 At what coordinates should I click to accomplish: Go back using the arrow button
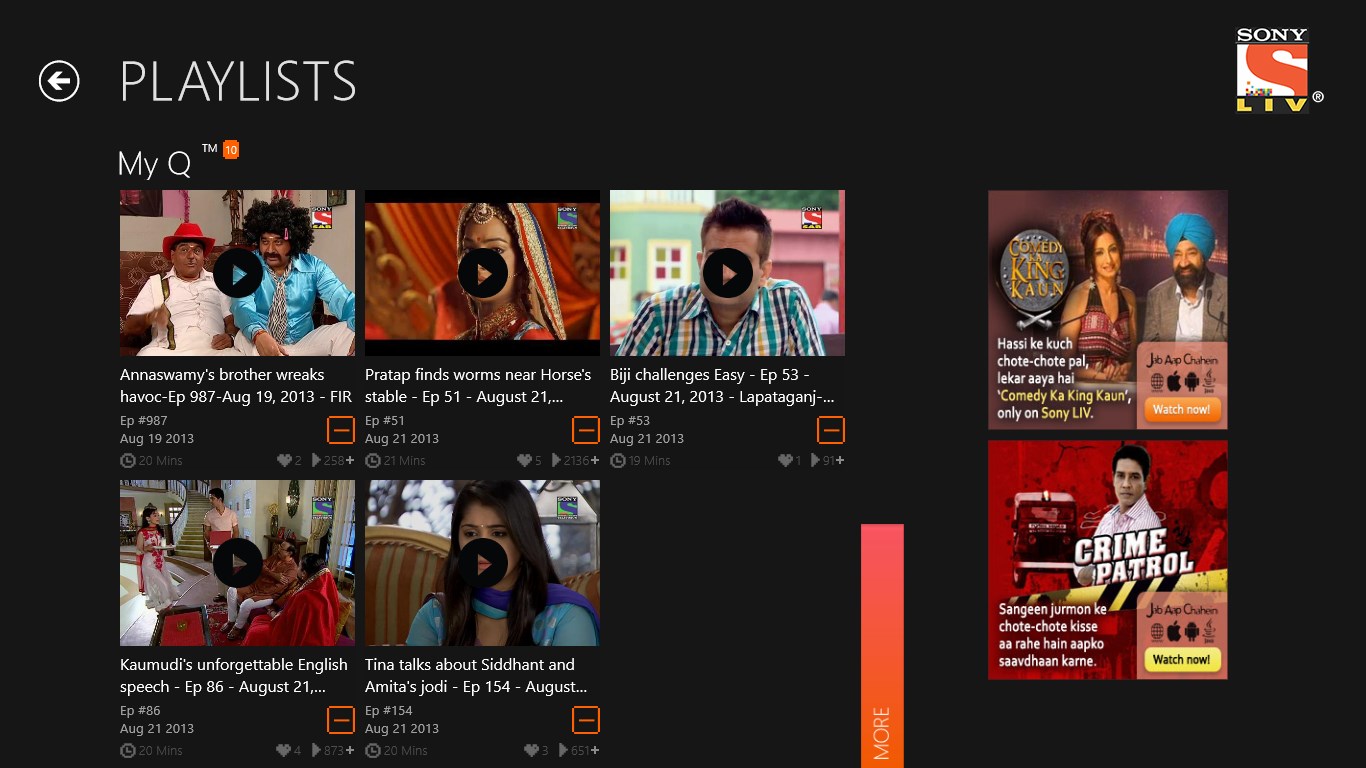[59, 81]
